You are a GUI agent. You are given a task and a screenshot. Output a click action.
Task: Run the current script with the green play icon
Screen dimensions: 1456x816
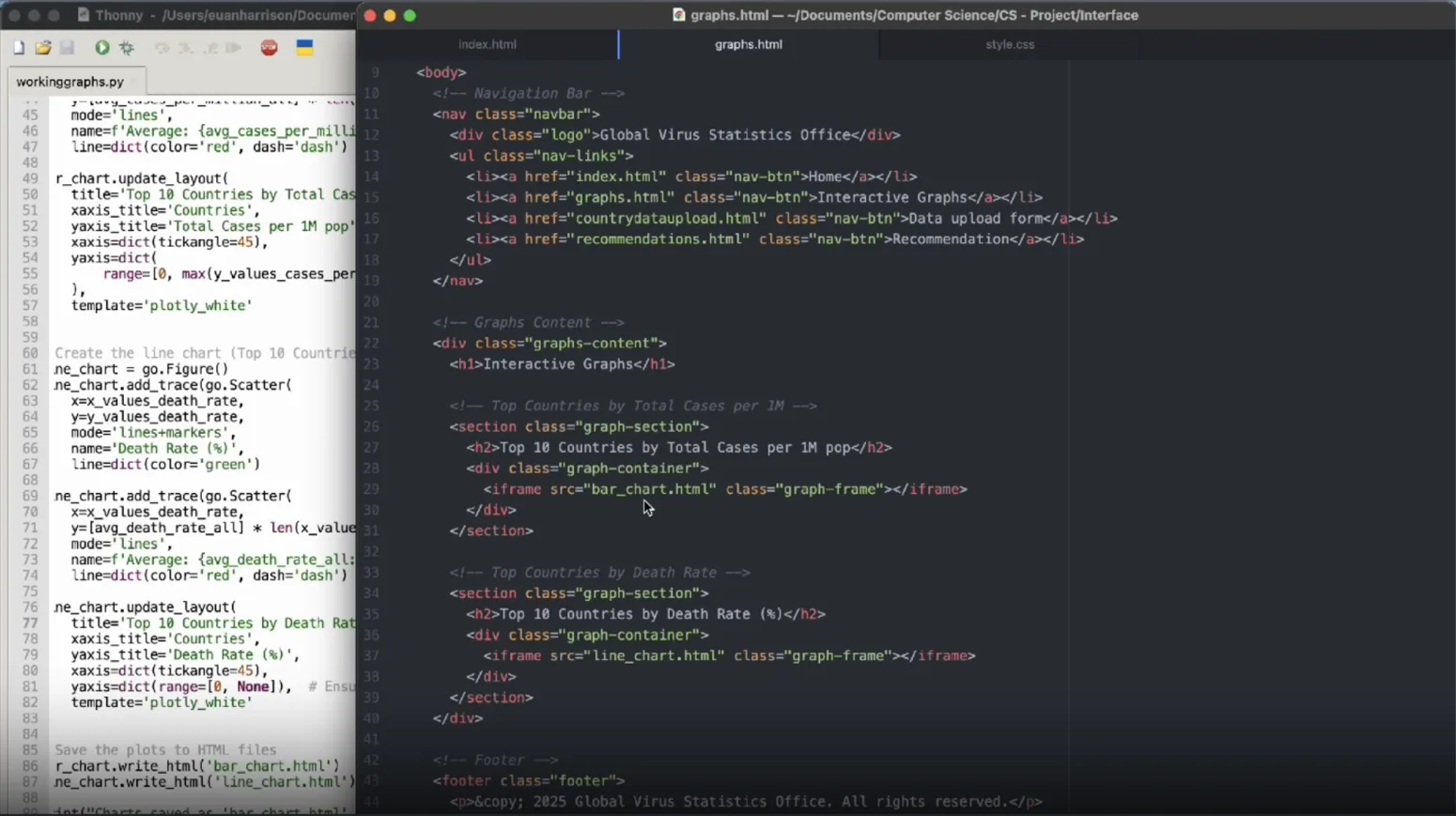102,48
